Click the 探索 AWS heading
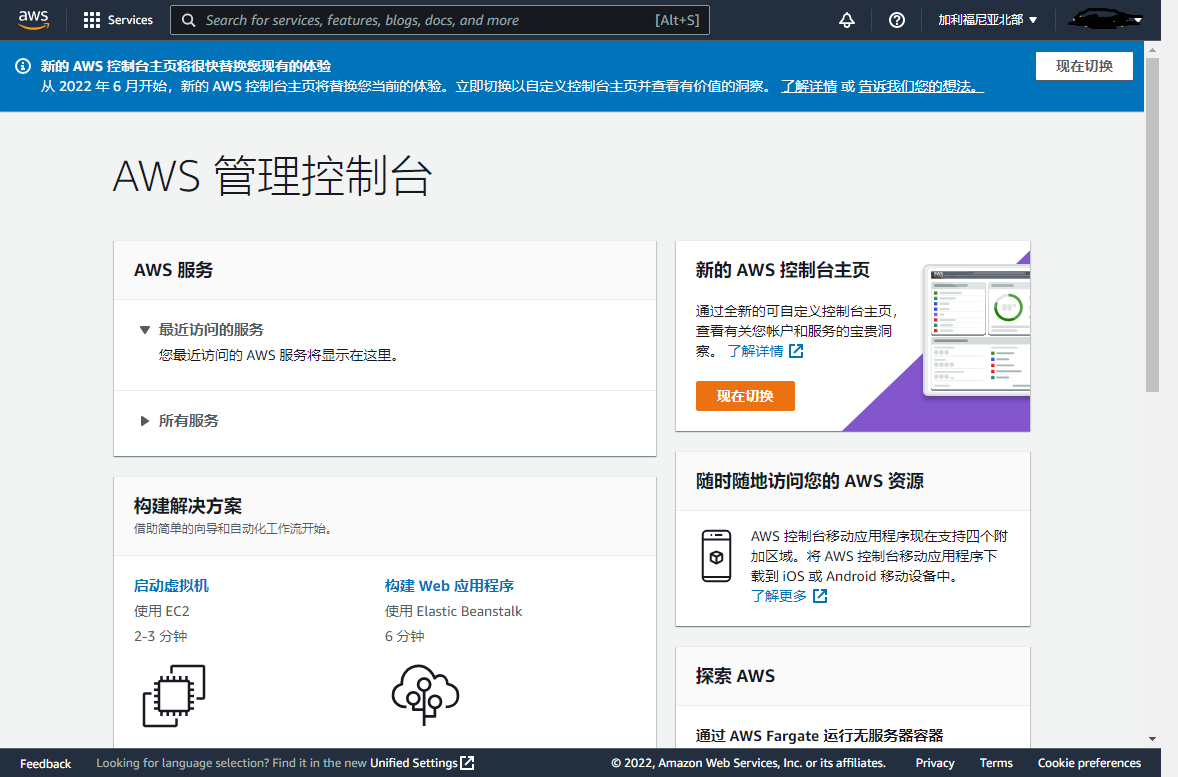This screenshot has height=777, width=1178. 735,676
